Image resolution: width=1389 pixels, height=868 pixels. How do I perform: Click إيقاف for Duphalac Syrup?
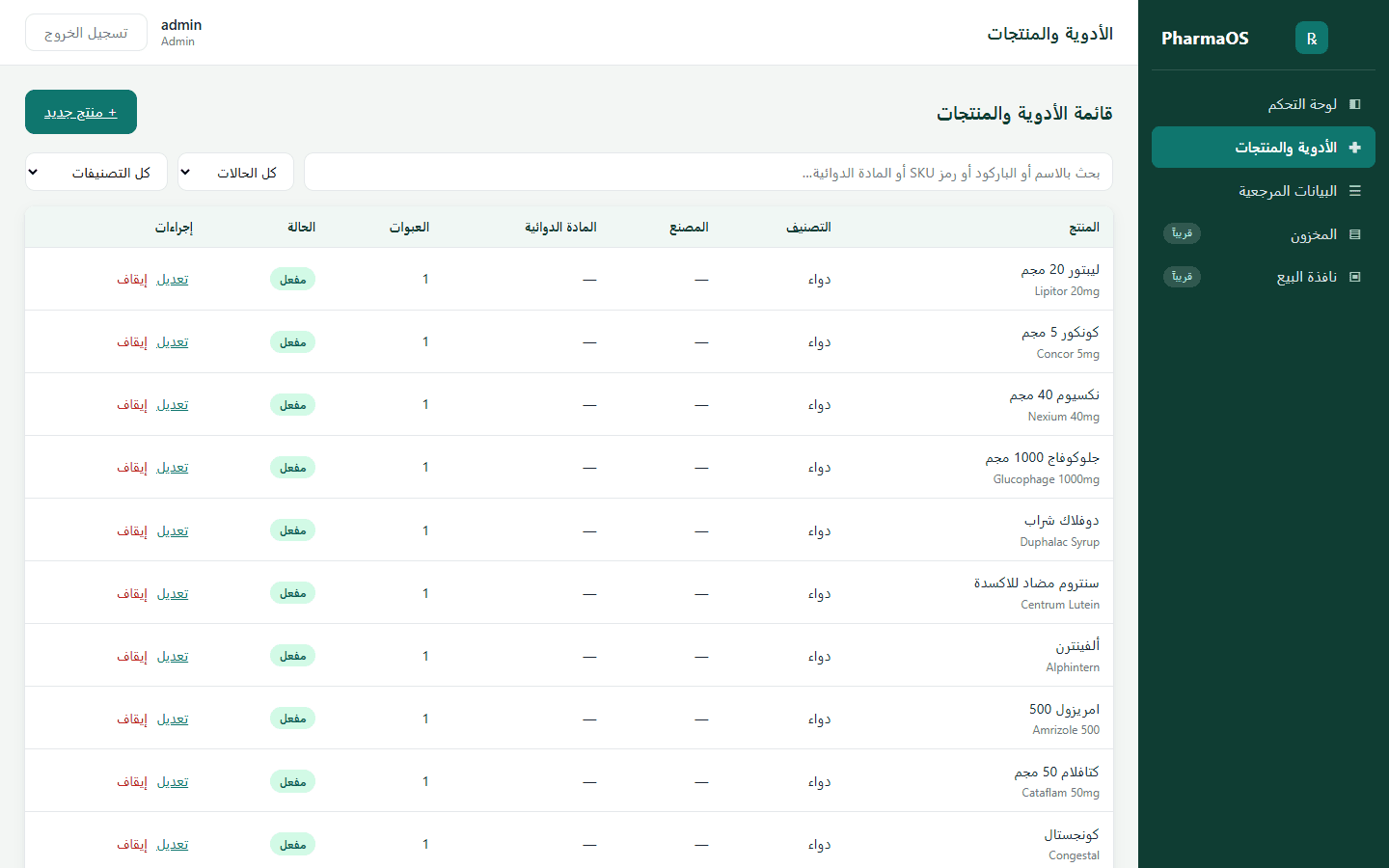click(x=132, y=530)
